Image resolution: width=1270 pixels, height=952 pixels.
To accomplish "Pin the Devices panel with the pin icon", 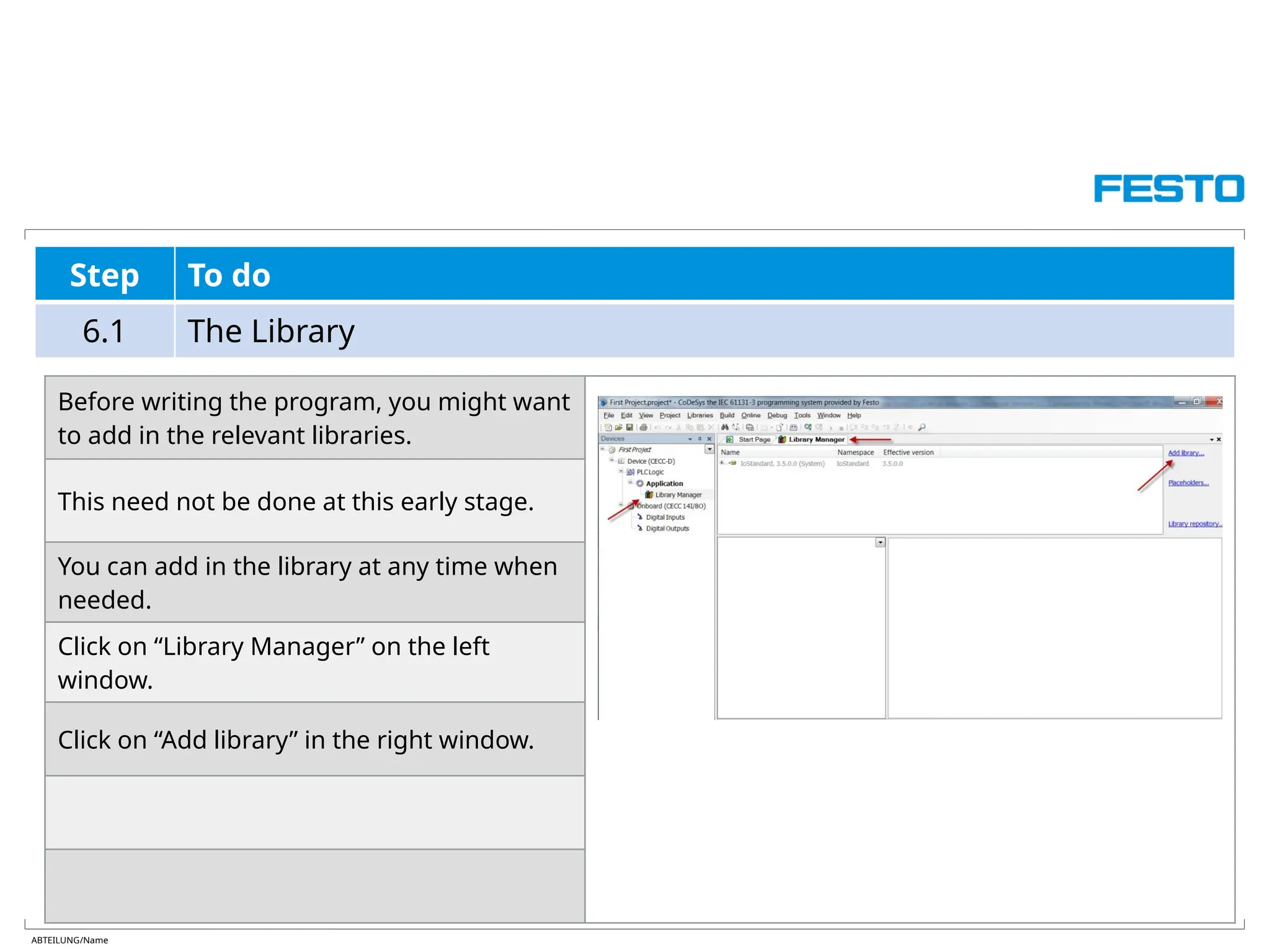I will pos(700,439).
